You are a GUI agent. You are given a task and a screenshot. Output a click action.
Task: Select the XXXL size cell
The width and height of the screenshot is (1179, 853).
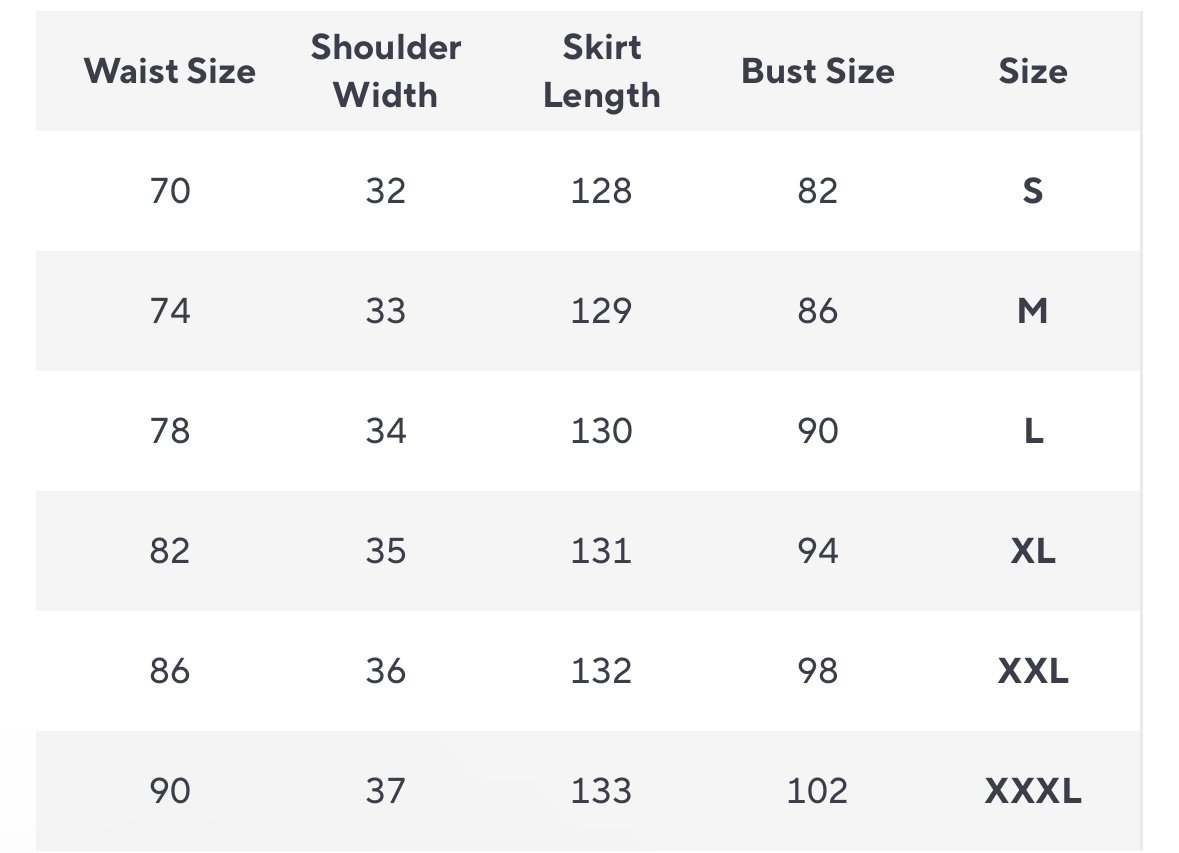(1033, 791)
